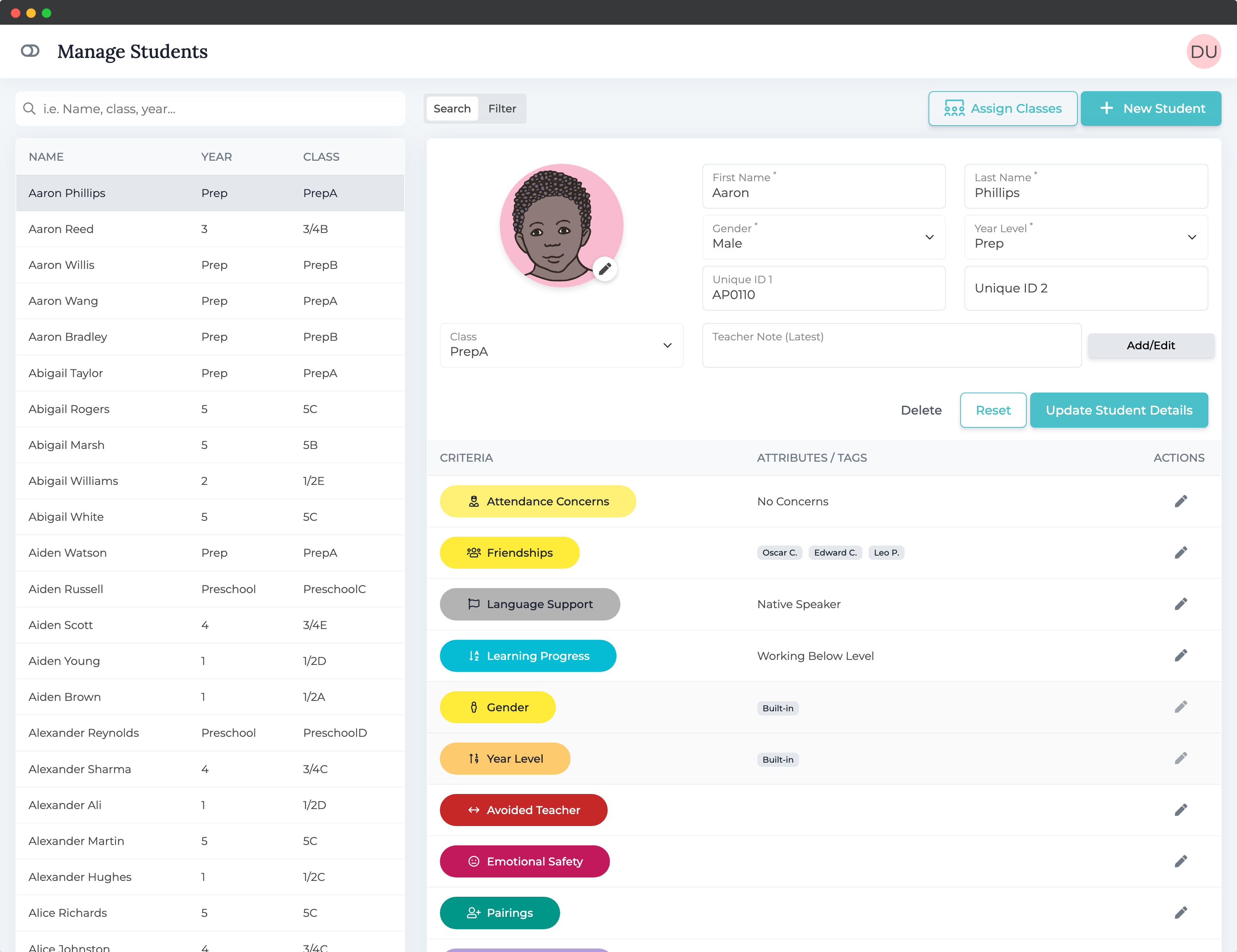Select the Search tab
The height and width of the screenshot is (952, 1237).
pos(452,108)
